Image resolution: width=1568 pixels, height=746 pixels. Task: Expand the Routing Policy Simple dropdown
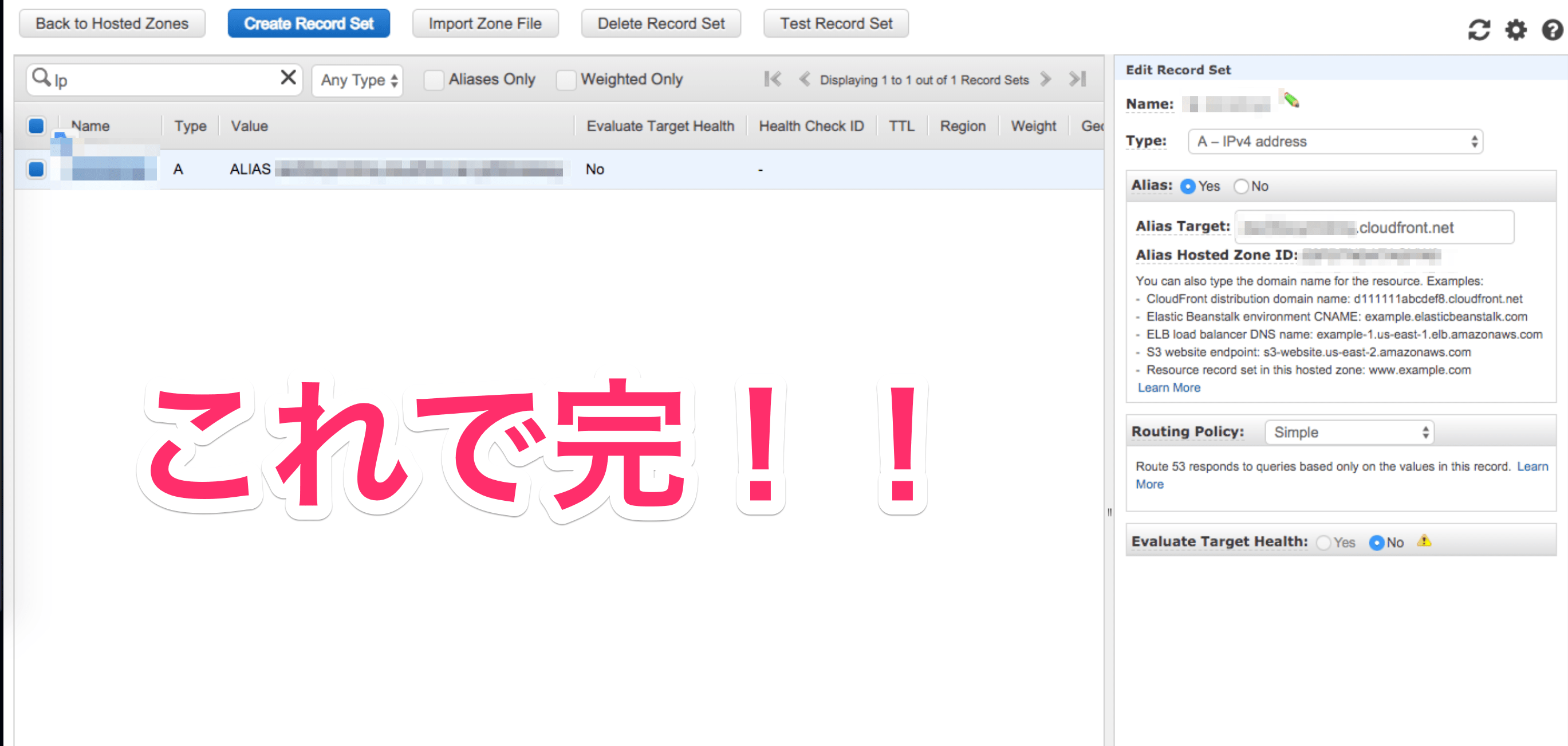click(1349, 433)
